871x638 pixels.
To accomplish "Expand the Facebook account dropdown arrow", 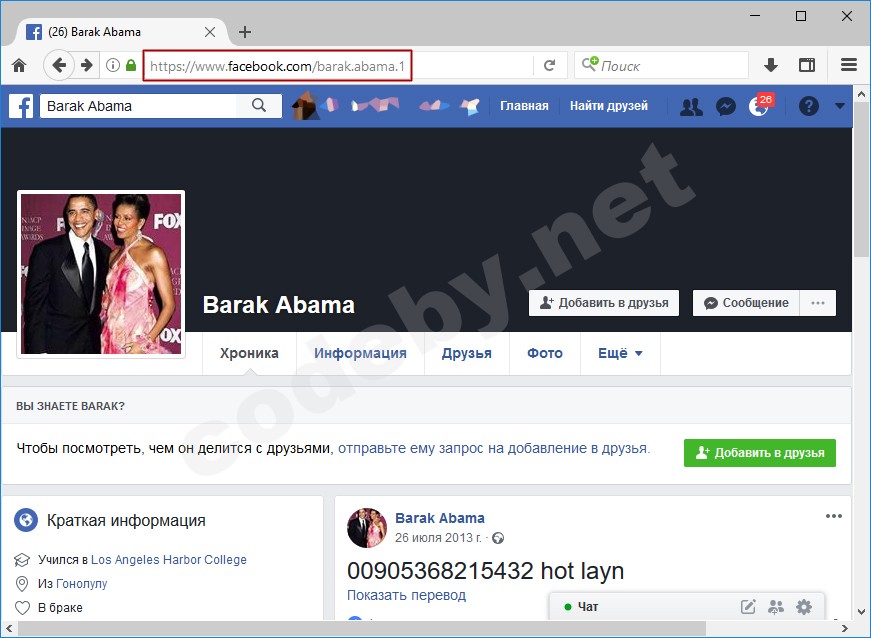I will click(839, 106).
